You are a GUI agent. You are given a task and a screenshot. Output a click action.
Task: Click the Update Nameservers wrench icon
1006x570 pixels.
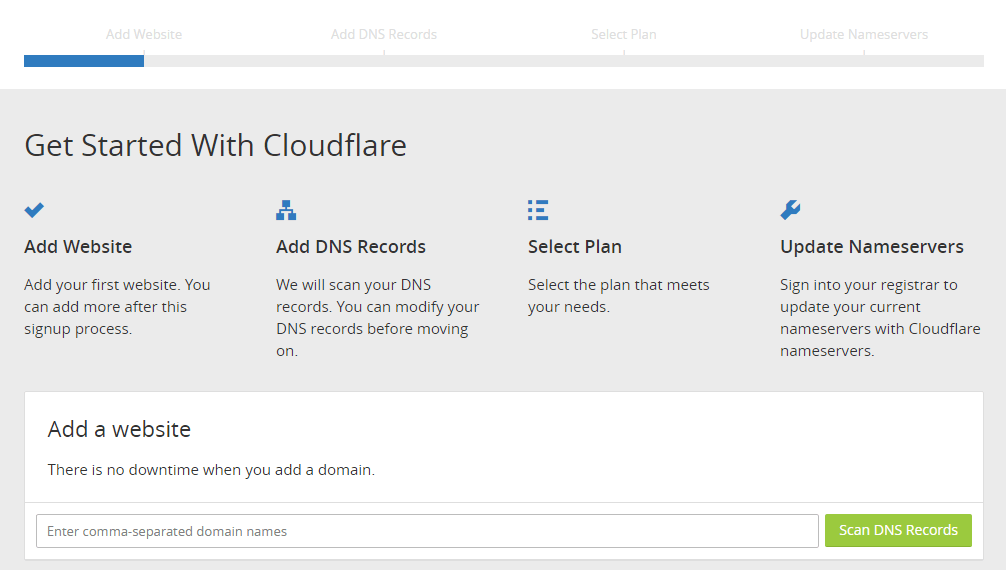pos(790,210)
